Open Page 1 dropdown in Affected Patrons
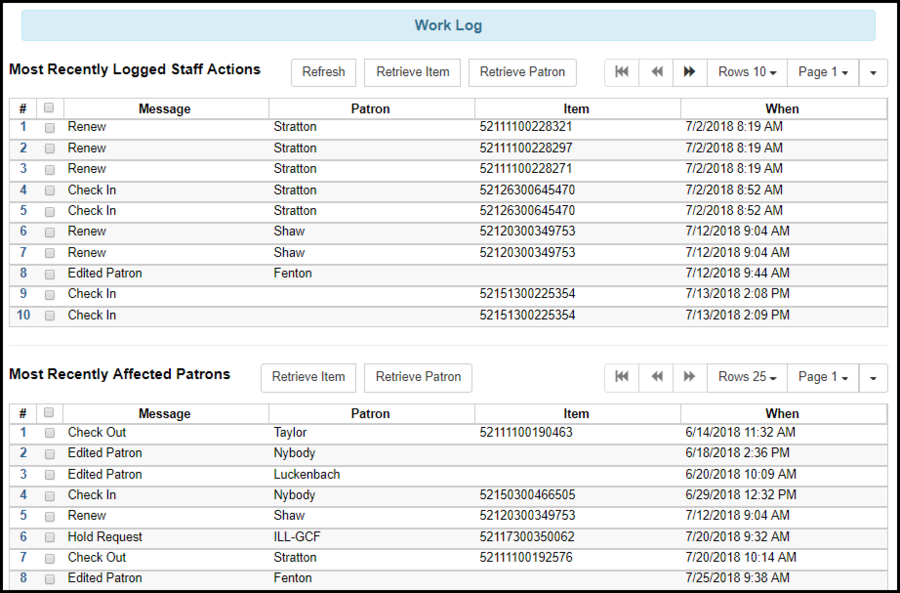This screenshot has height=593, width=900. point(823,377)
